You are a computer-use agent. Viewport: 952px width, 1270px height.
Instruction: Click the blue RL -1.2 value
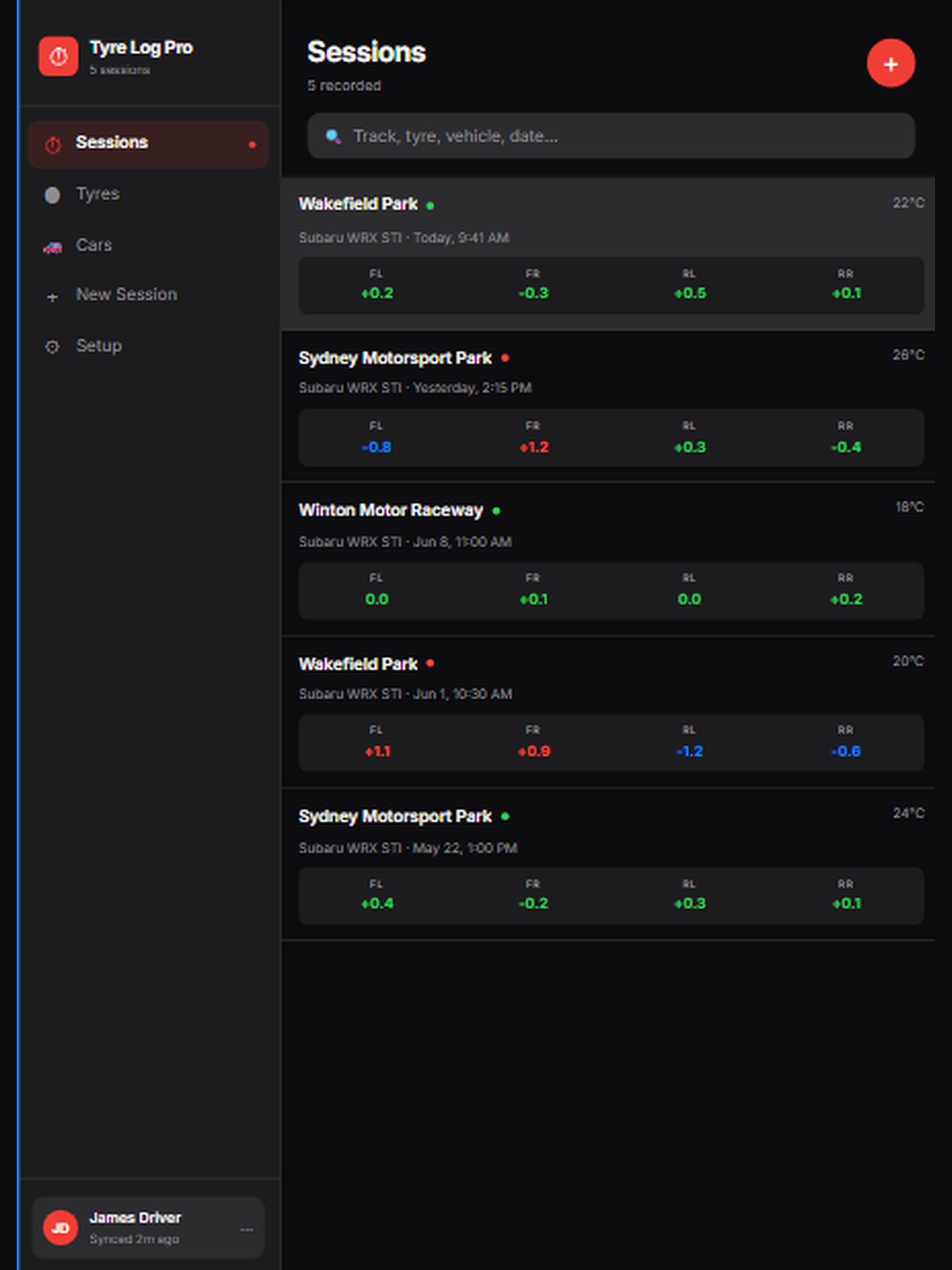tap(689, 752)
